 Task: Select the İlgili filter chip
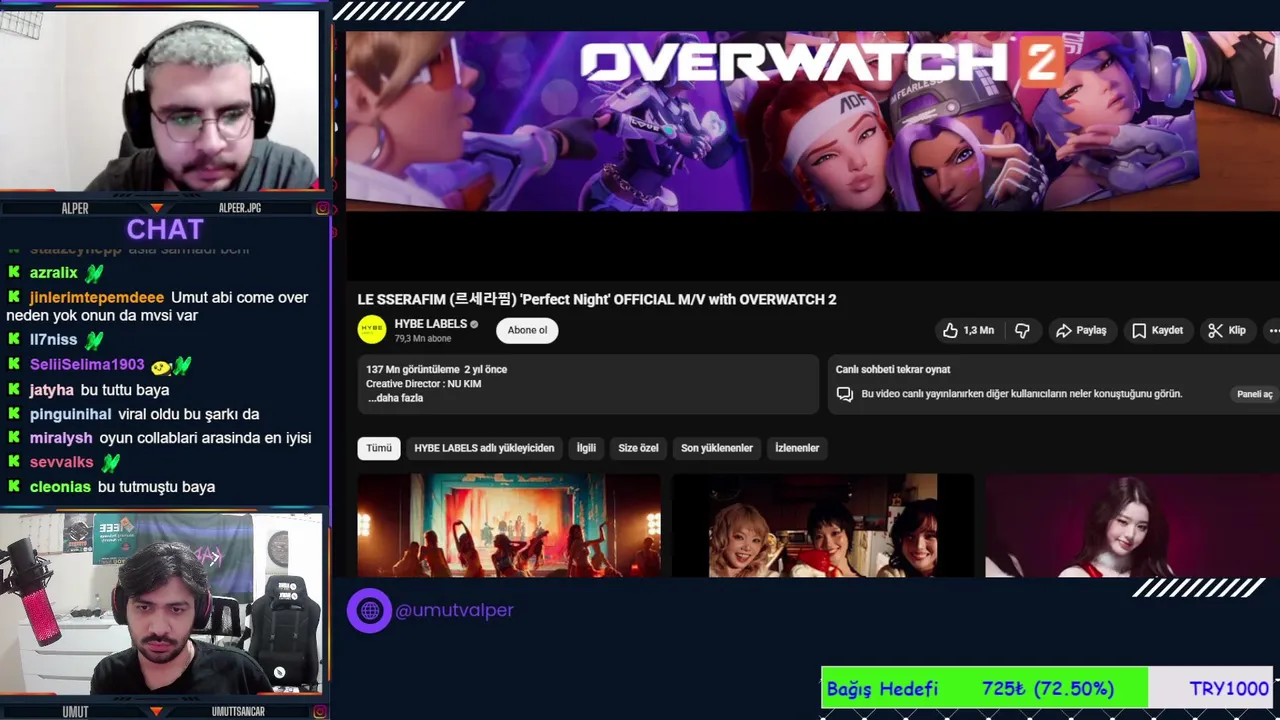coord(586,448)
